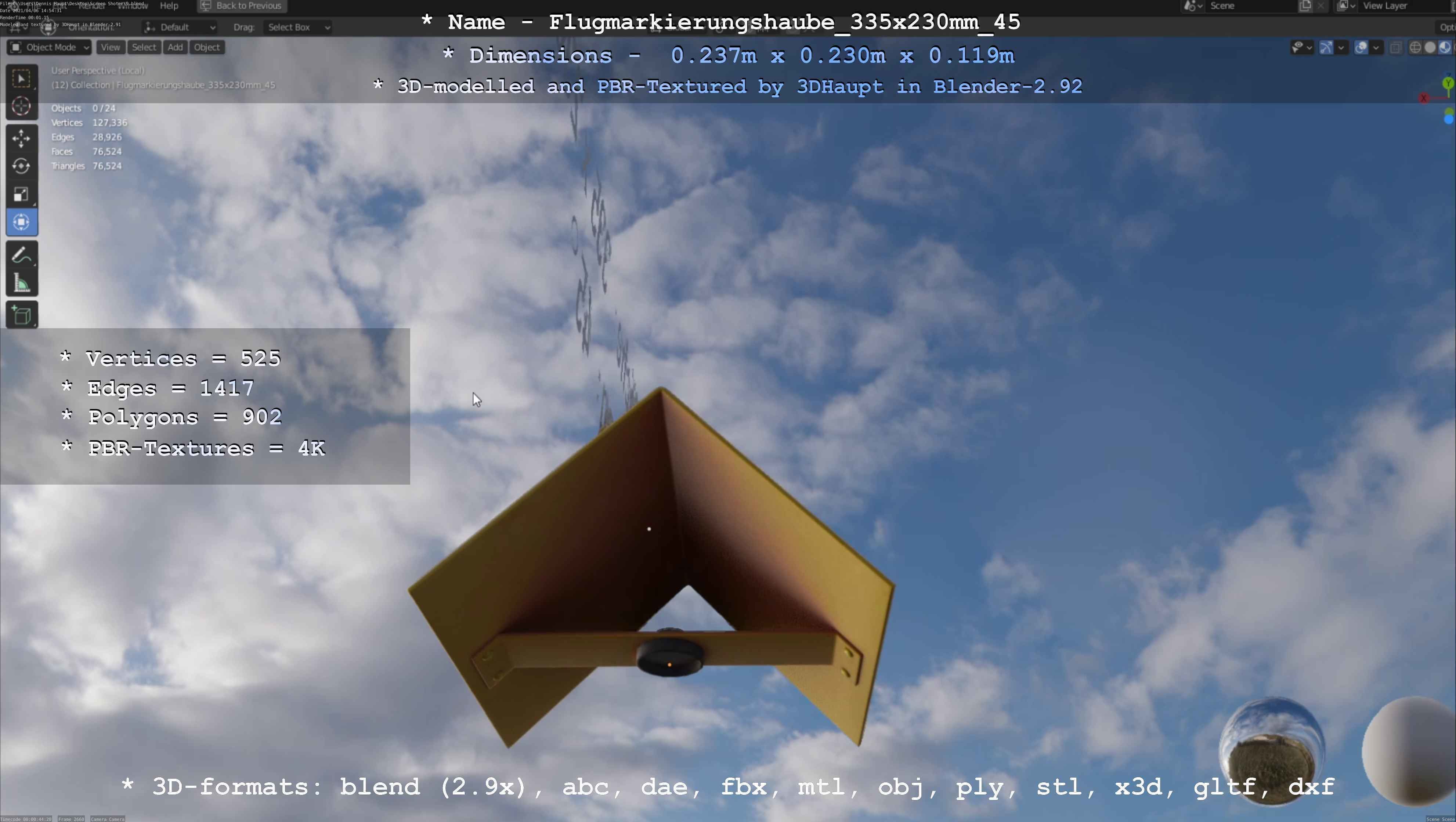Open the View menu
1456x822 pixels.
110,47
